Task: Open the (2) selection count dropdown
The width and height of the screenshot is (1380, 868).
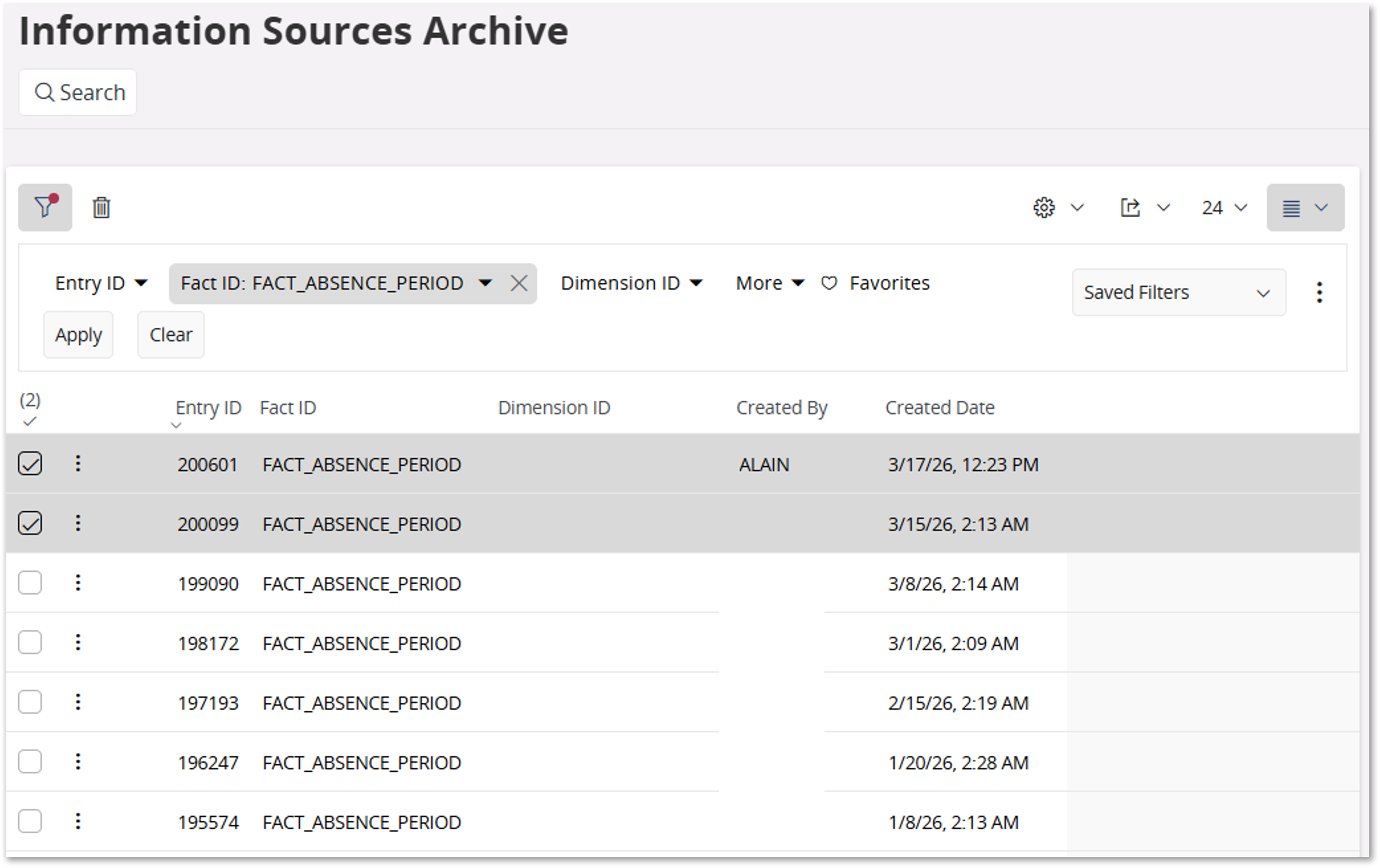Action: [30, 409]
